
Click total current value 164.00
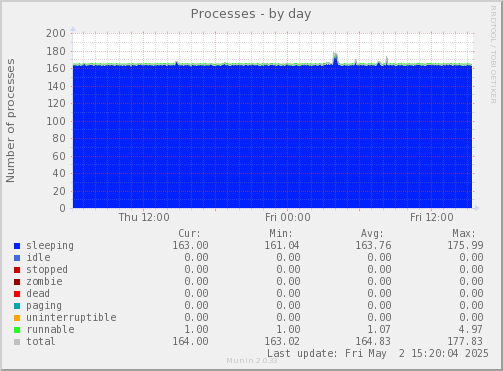[190, 341]
